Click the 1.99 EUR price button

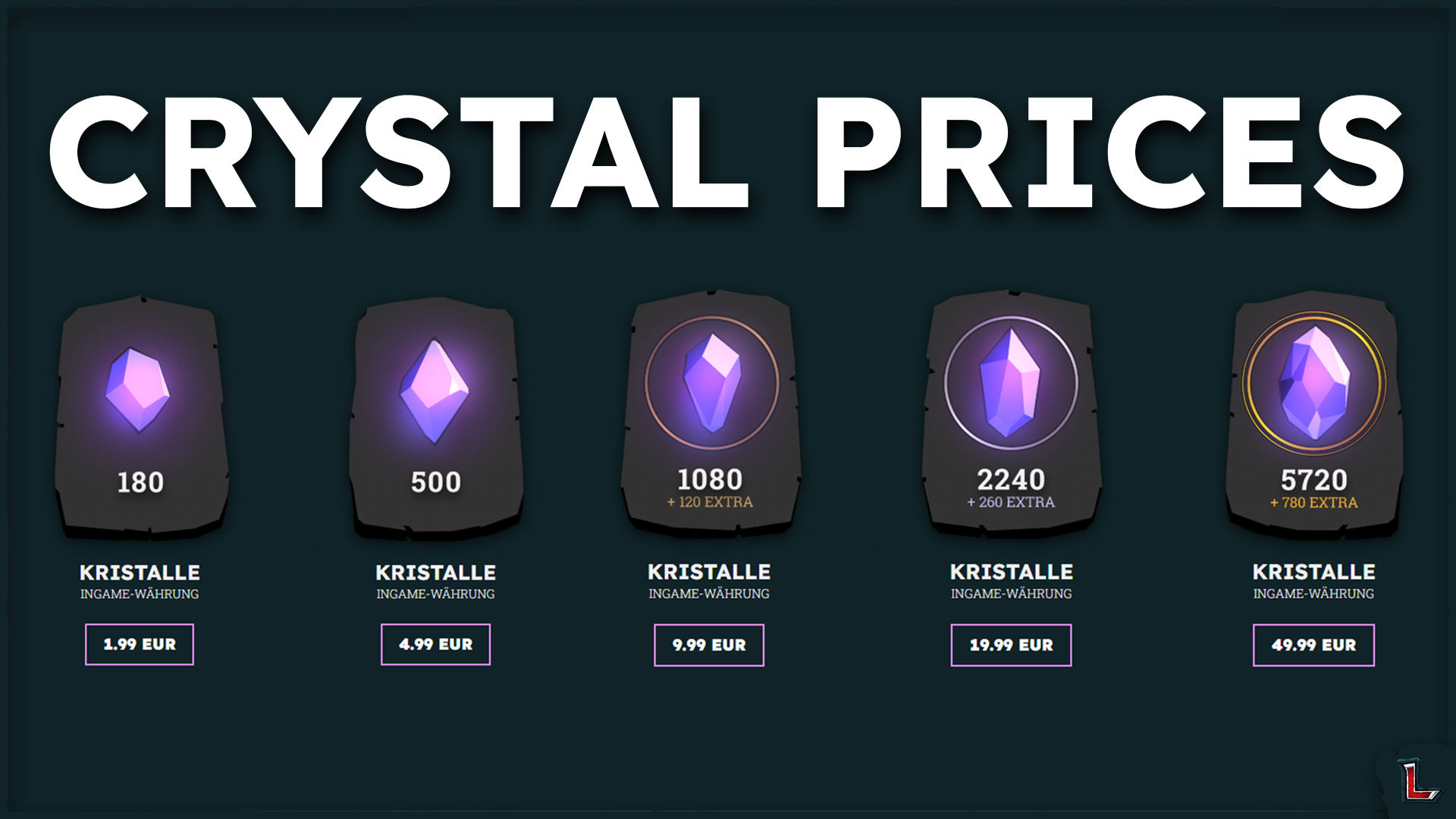pos(140,645)
